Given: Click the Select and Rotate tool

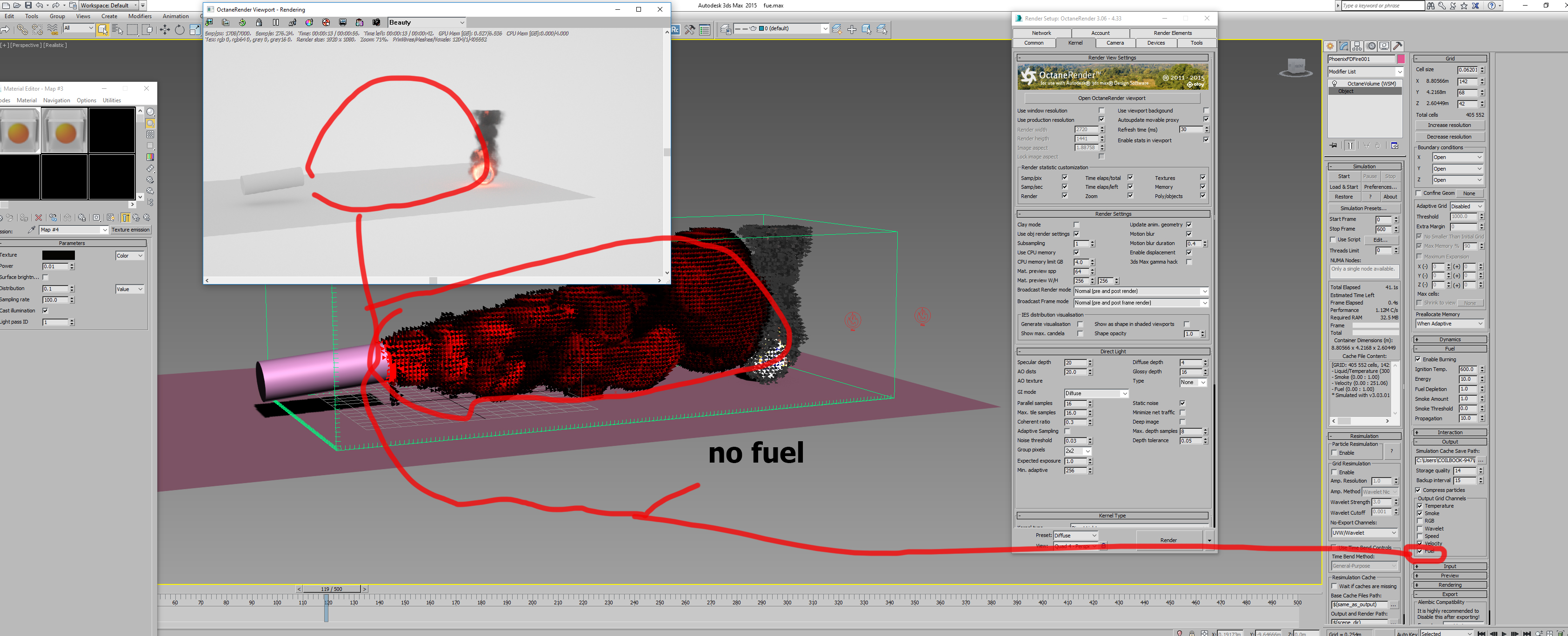Looking at the screenshot, I should coord(180,29).
